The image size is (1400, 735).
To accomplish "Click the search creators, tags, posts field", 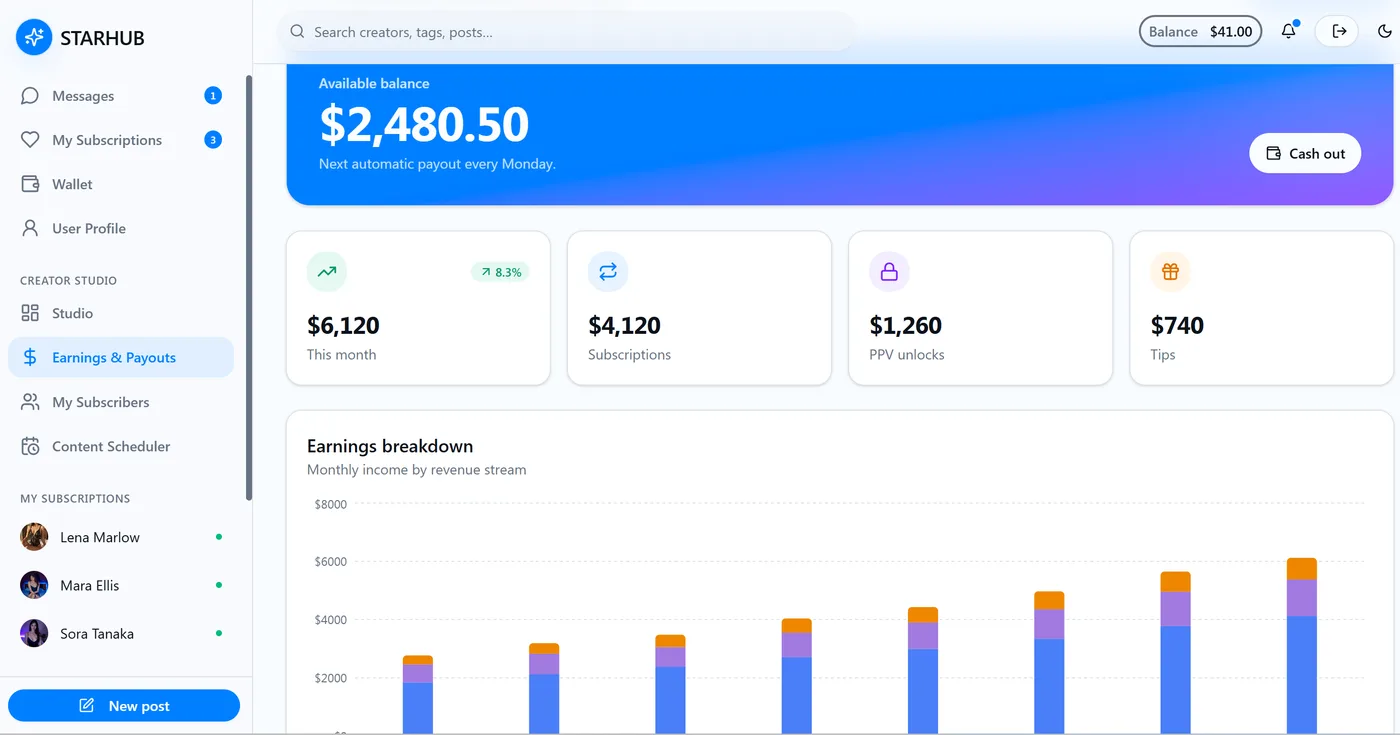I will tap(567, 32).
